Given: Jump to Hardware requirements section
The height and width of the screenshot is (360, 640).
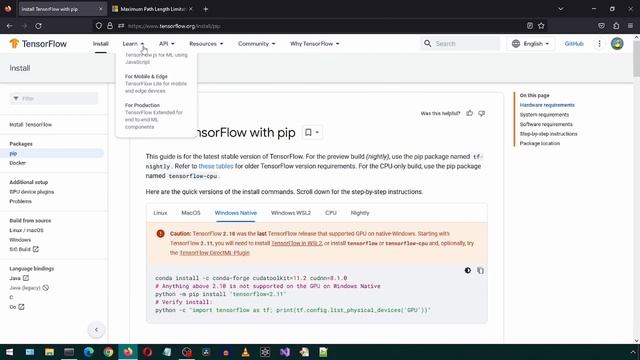Looking at the screenshot, I should [x=547, y=105].
